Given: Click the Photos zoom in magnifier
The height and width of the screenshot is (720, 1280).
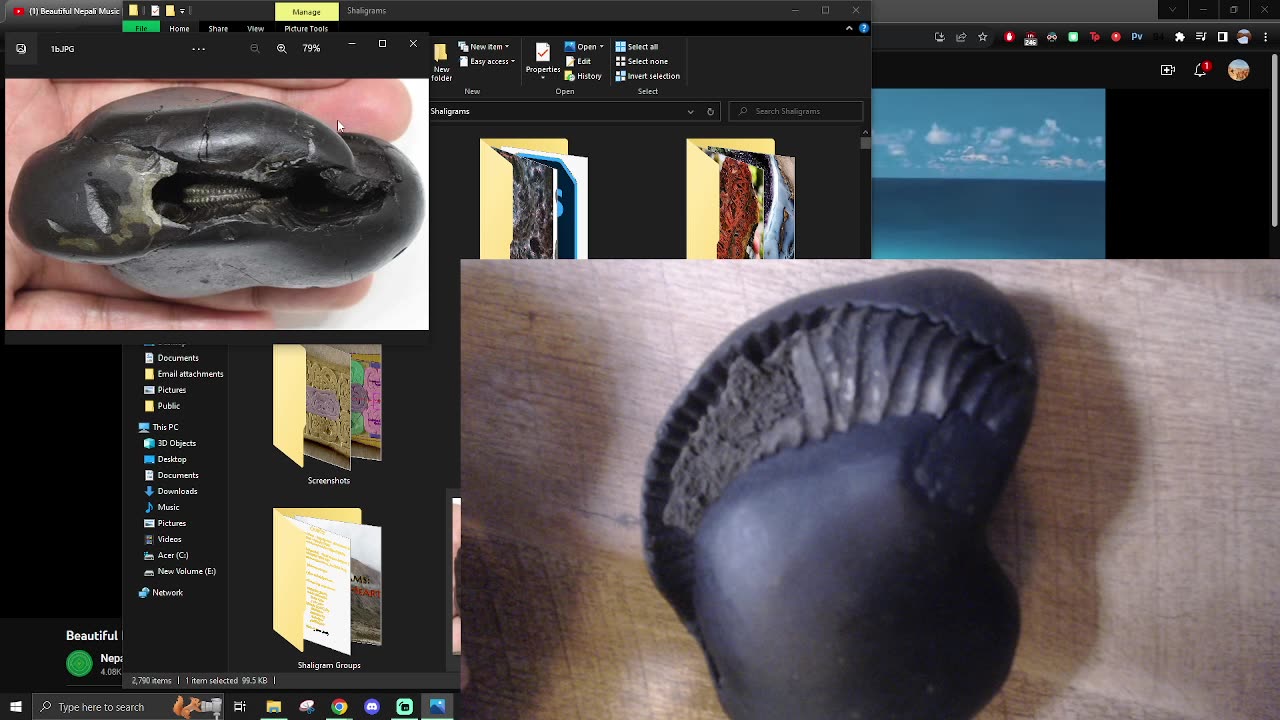Looking at the screenshot, I should pos(282,48).
